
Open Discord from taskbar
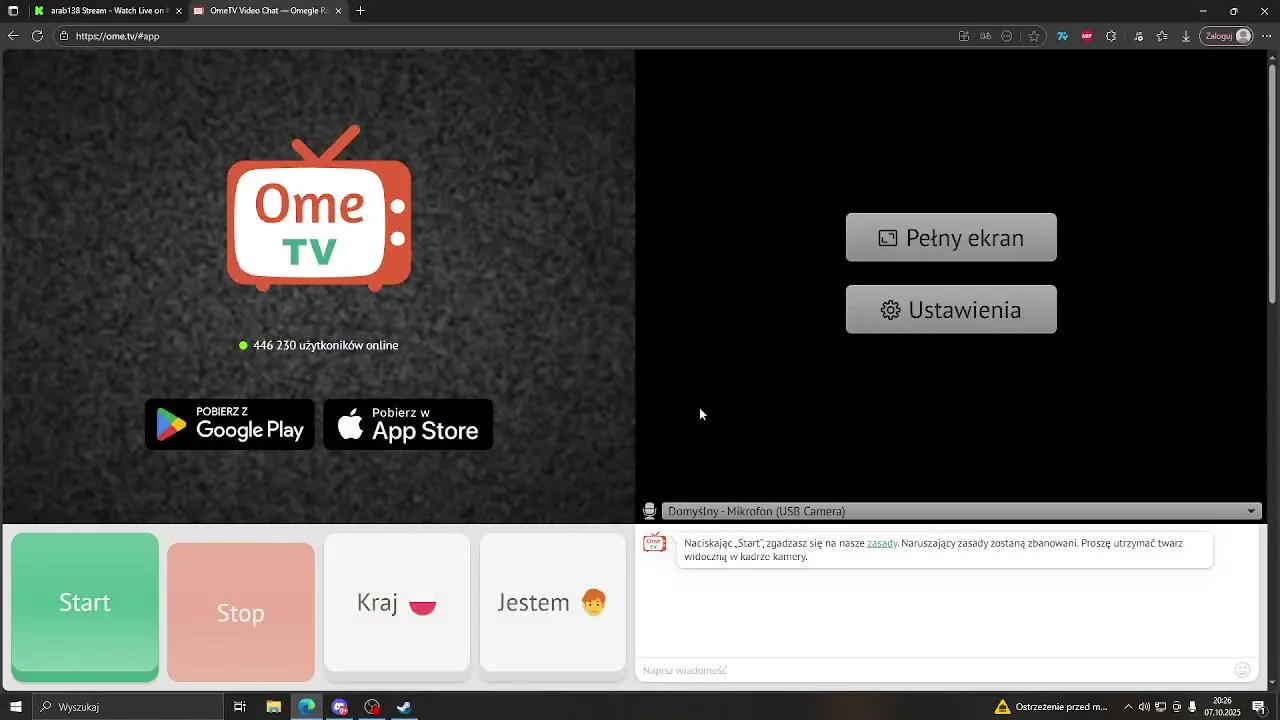point(339,707)
